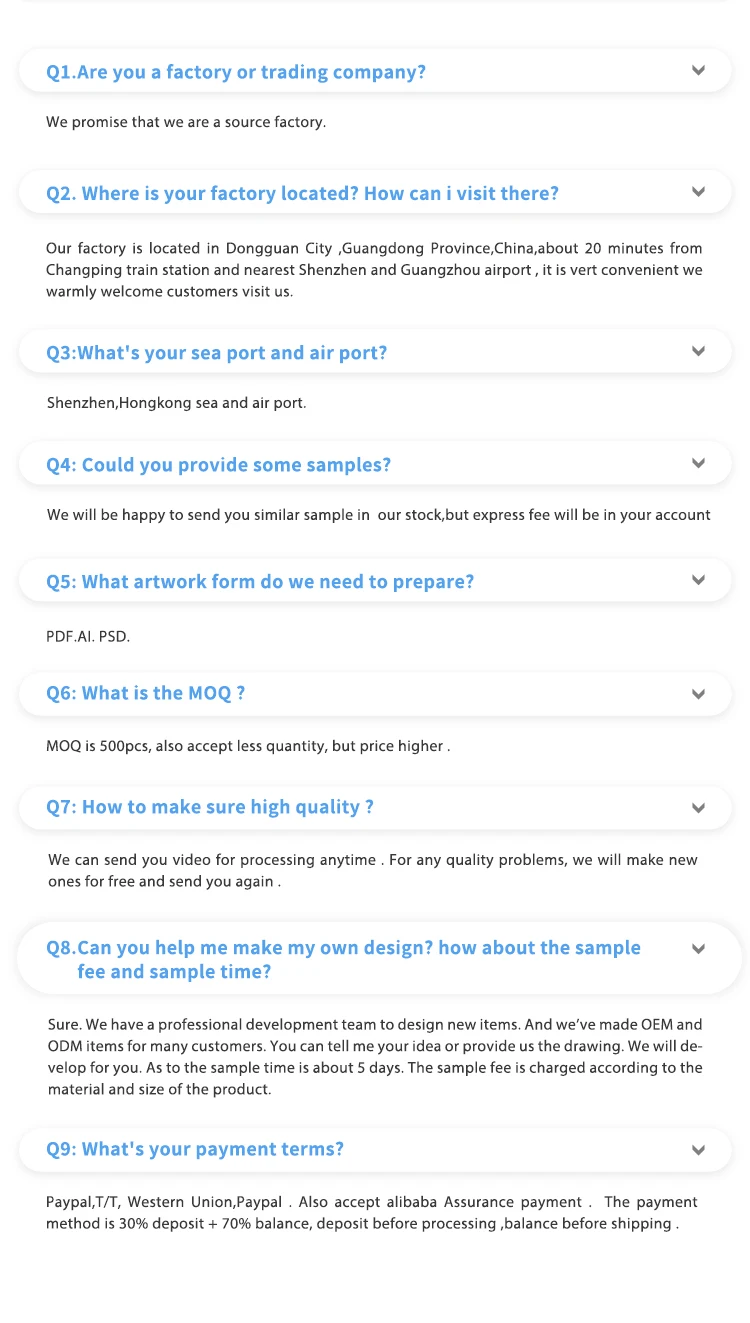
Task: Click chevron next to artwork form question
Action: coord(698,580)
